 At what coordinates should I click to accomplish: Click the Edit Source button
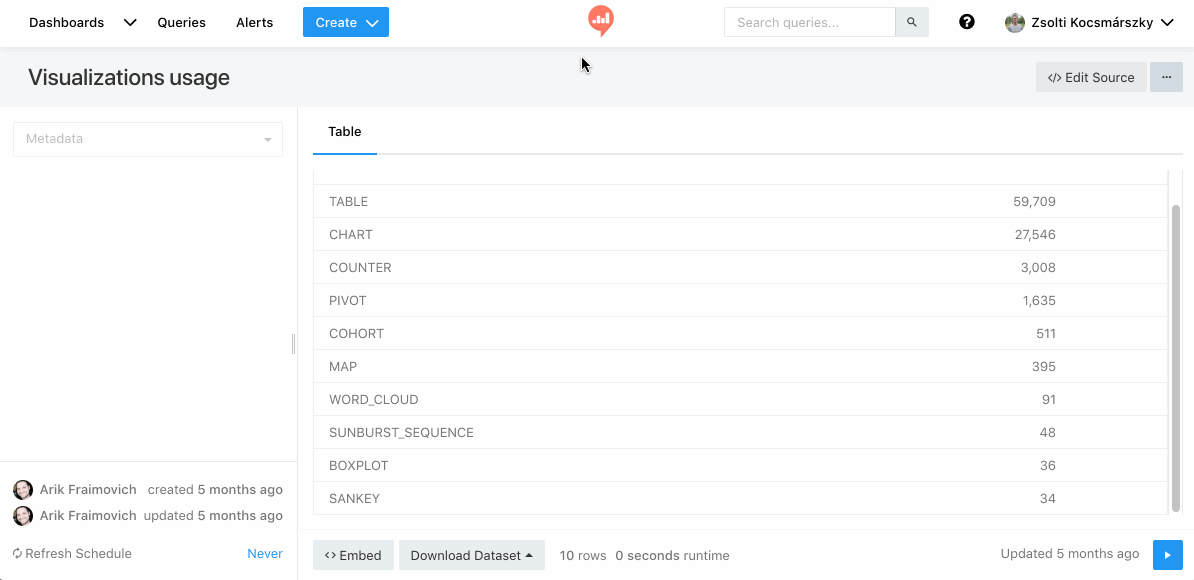pos(1091,77)
